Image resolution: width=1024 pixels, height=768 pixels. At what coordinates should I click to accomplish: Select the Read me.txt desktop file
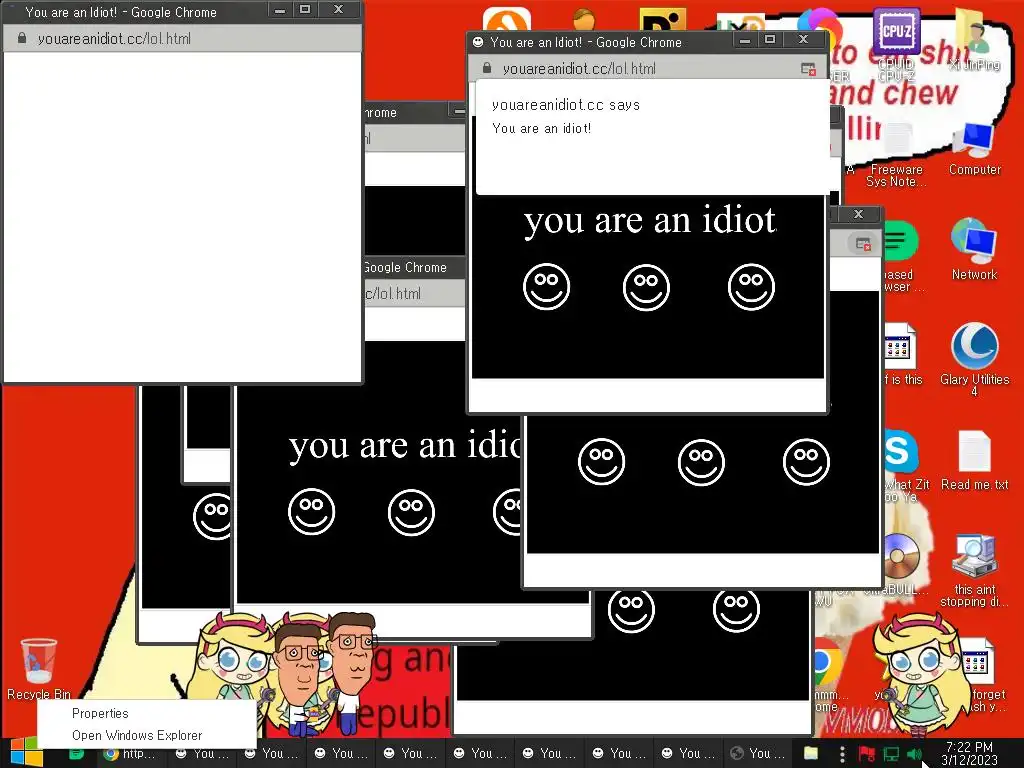(x=974, y=460)
